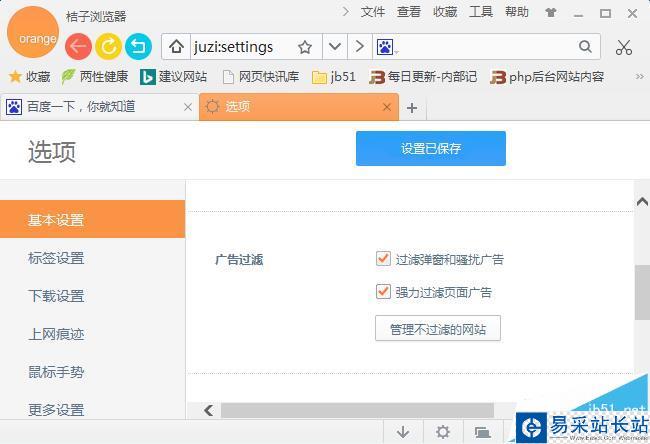The height and width of the screenshot is (444, 650).
Task: Open the skin shirt icon
Action: [x=551, y=12]
